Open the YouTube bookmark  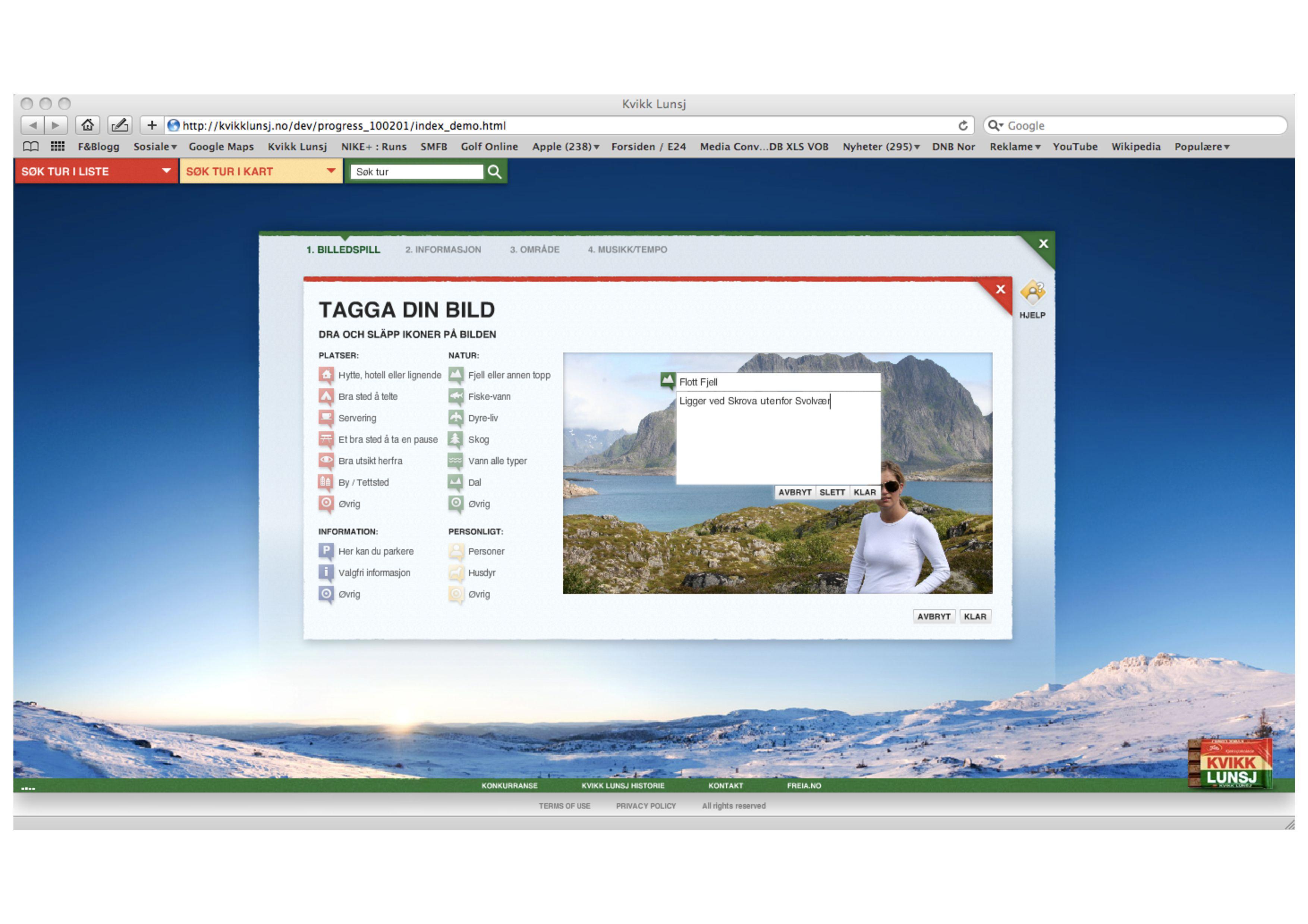pos(1075,147)
